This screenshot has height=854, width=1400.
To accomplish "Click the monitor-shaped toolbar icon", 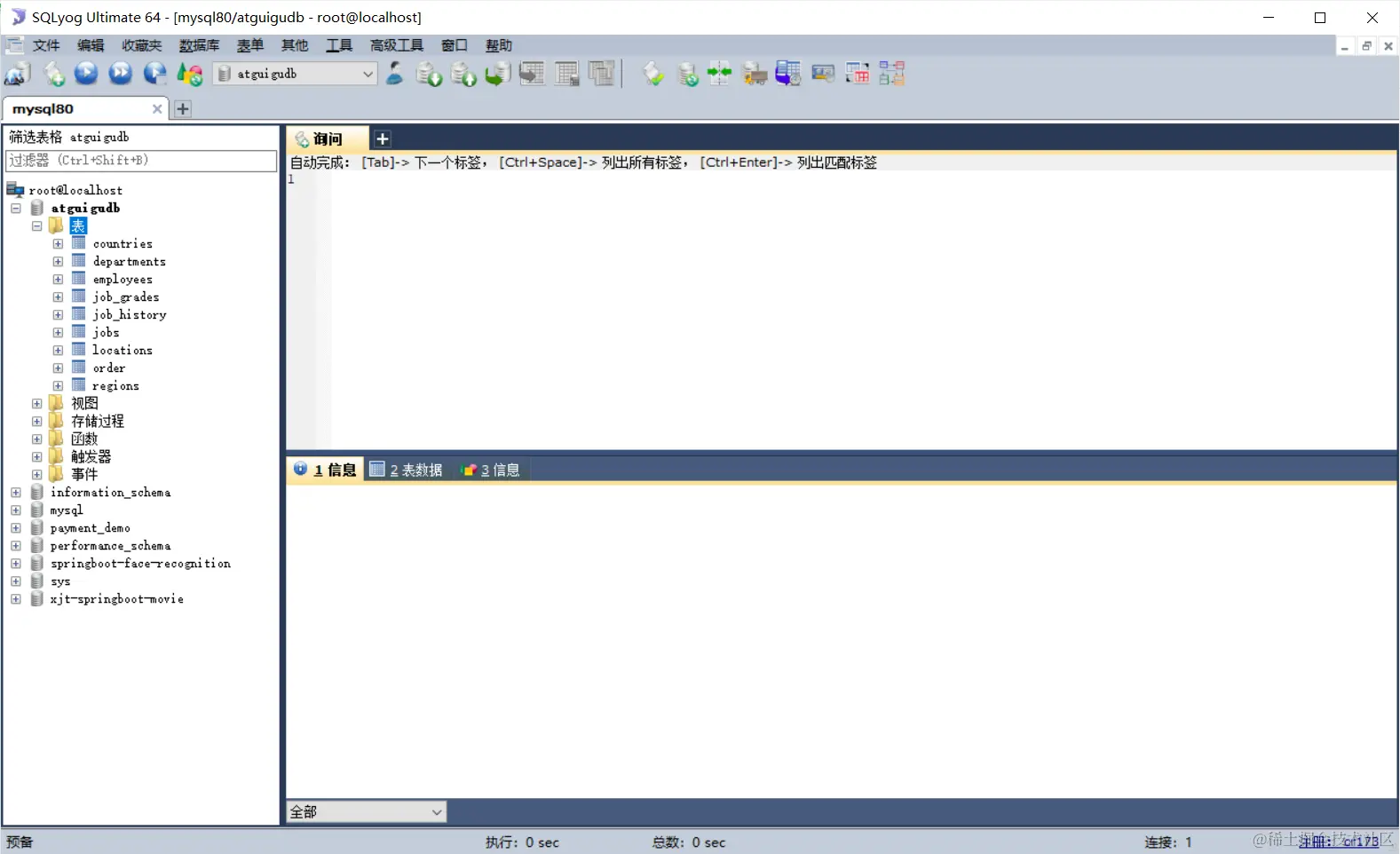I will [x=823, y=74].
